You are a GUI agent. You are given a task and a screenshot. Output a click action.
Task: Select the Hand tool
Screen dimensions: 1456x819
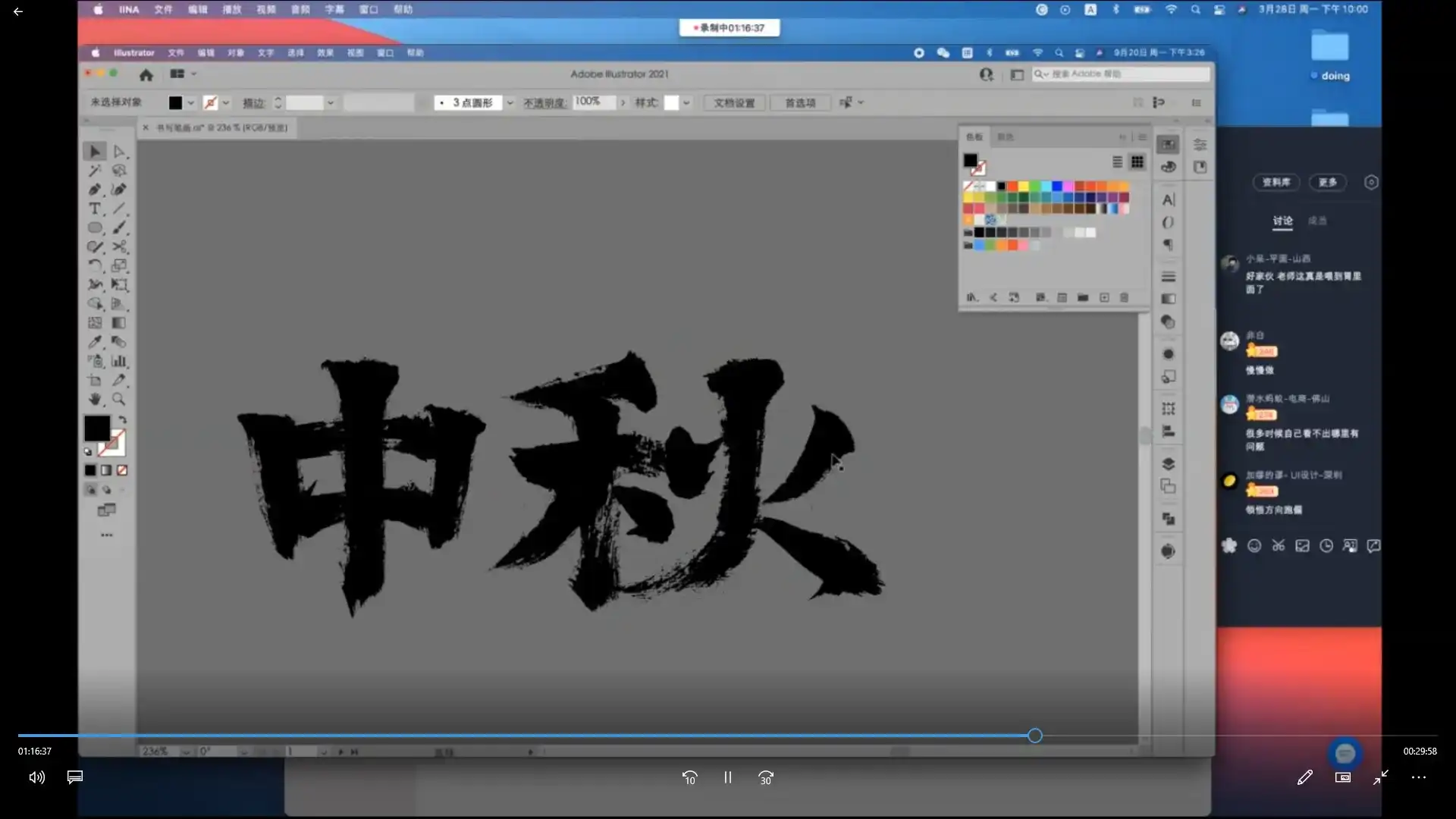95,400
